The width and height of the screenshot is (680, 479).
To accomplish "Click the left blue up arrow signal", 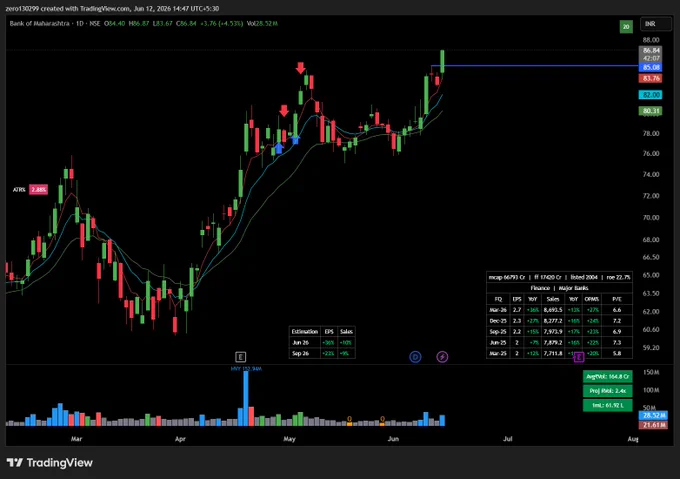I will pos(279,148).
